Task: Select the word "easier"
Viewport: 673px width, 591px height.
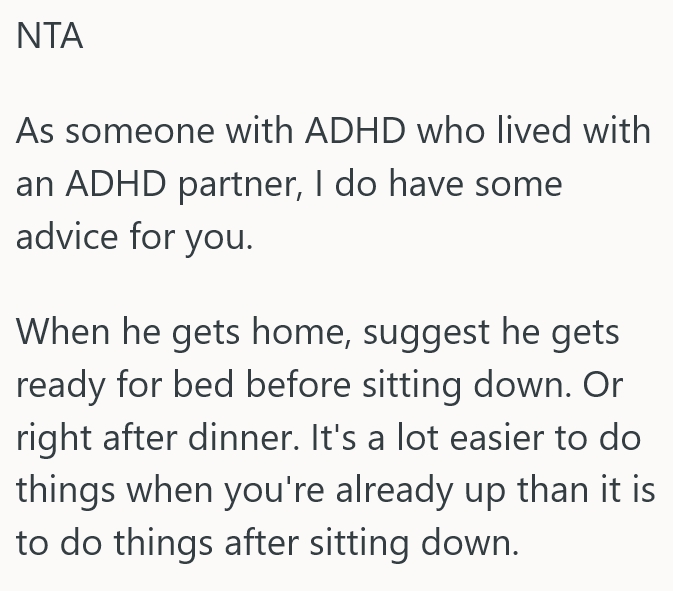Action: (x=502, y=438)
